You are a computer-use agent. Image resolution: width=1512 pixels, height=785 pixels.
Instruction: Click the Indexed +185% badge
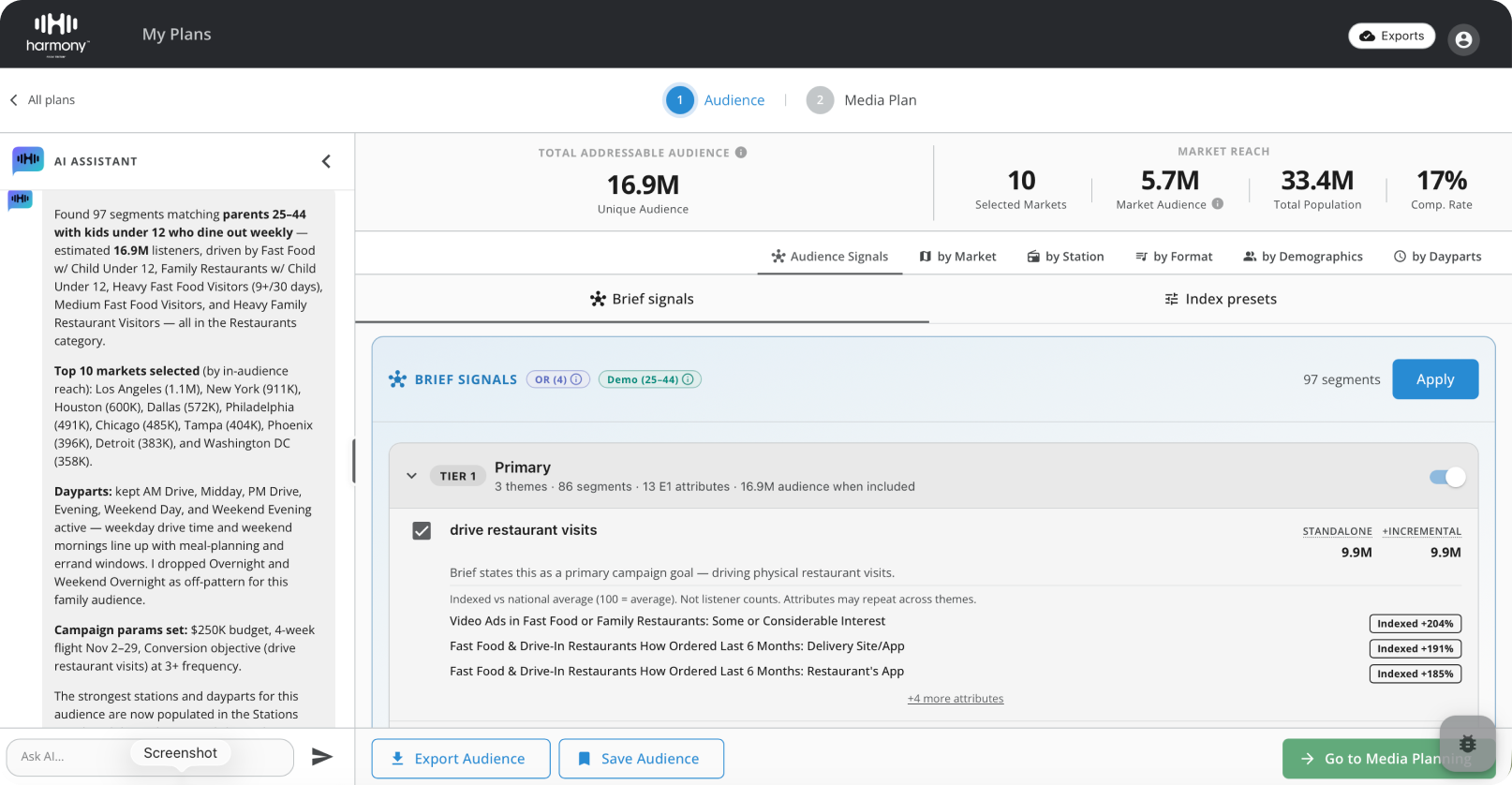[1415, 674]
